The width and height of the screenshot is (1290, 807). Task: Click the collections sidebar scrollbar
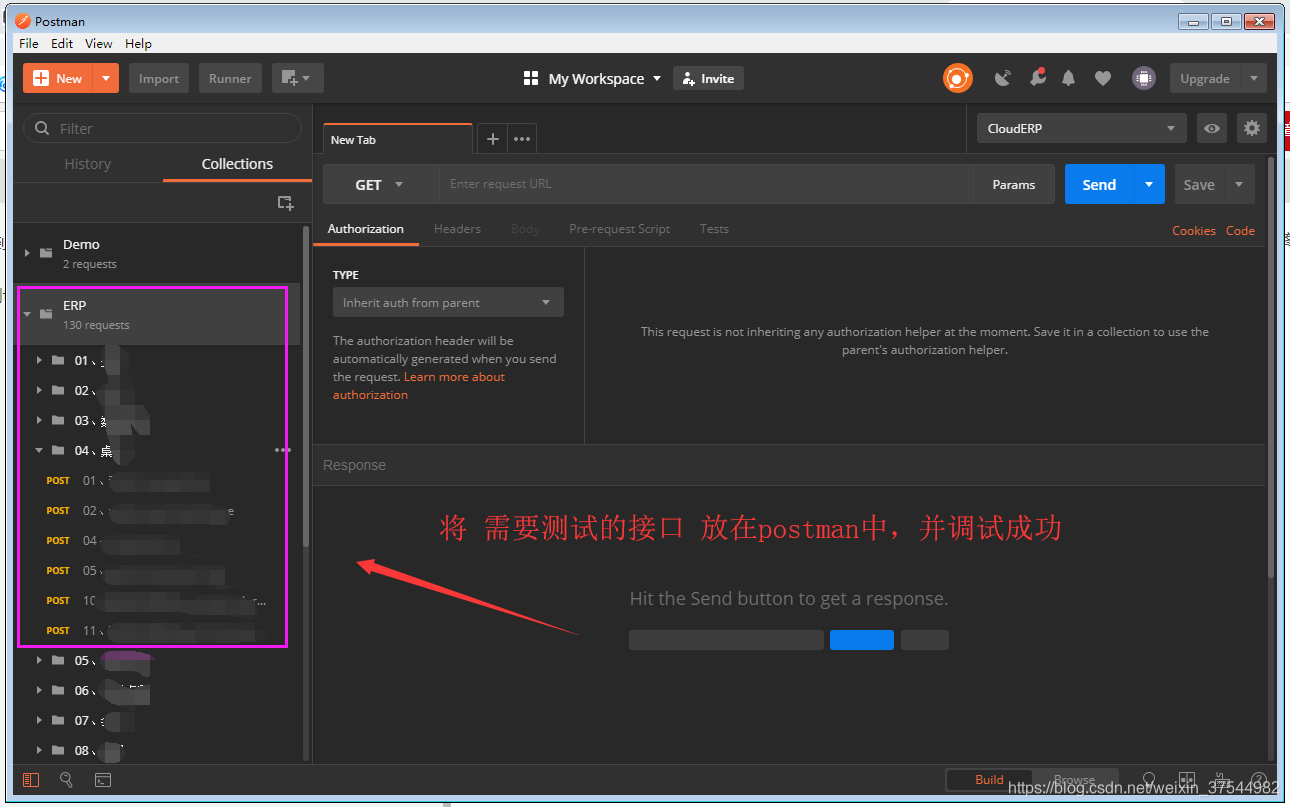tap(306, 388)
